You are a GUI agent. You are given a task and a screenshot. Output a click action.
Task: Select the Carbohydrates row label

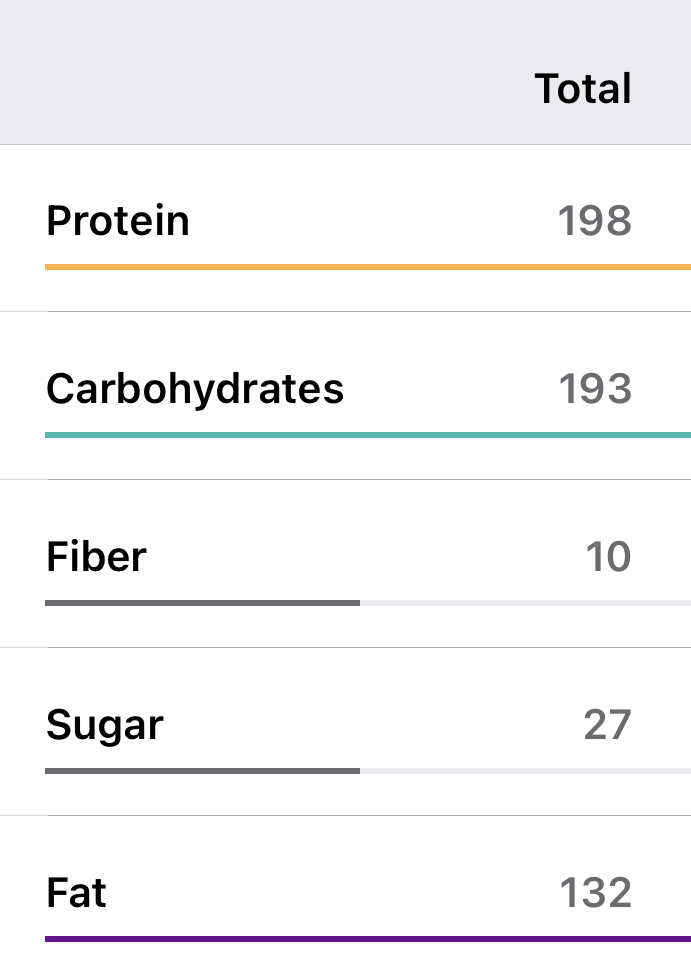pyautogui.click(x=195, y=389)
